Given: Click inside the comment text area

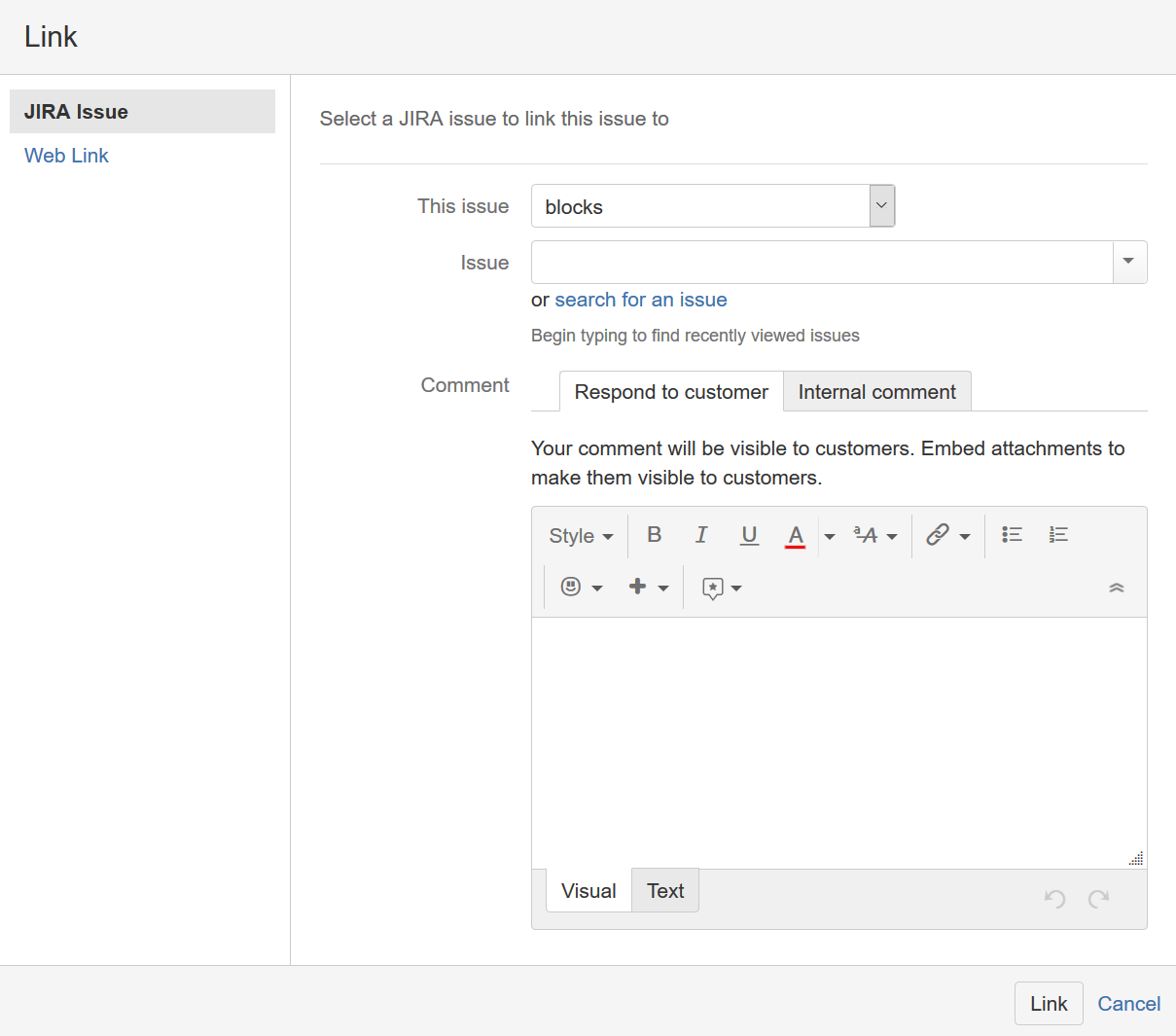Looking at the screenshot, I should coord(838,741).
